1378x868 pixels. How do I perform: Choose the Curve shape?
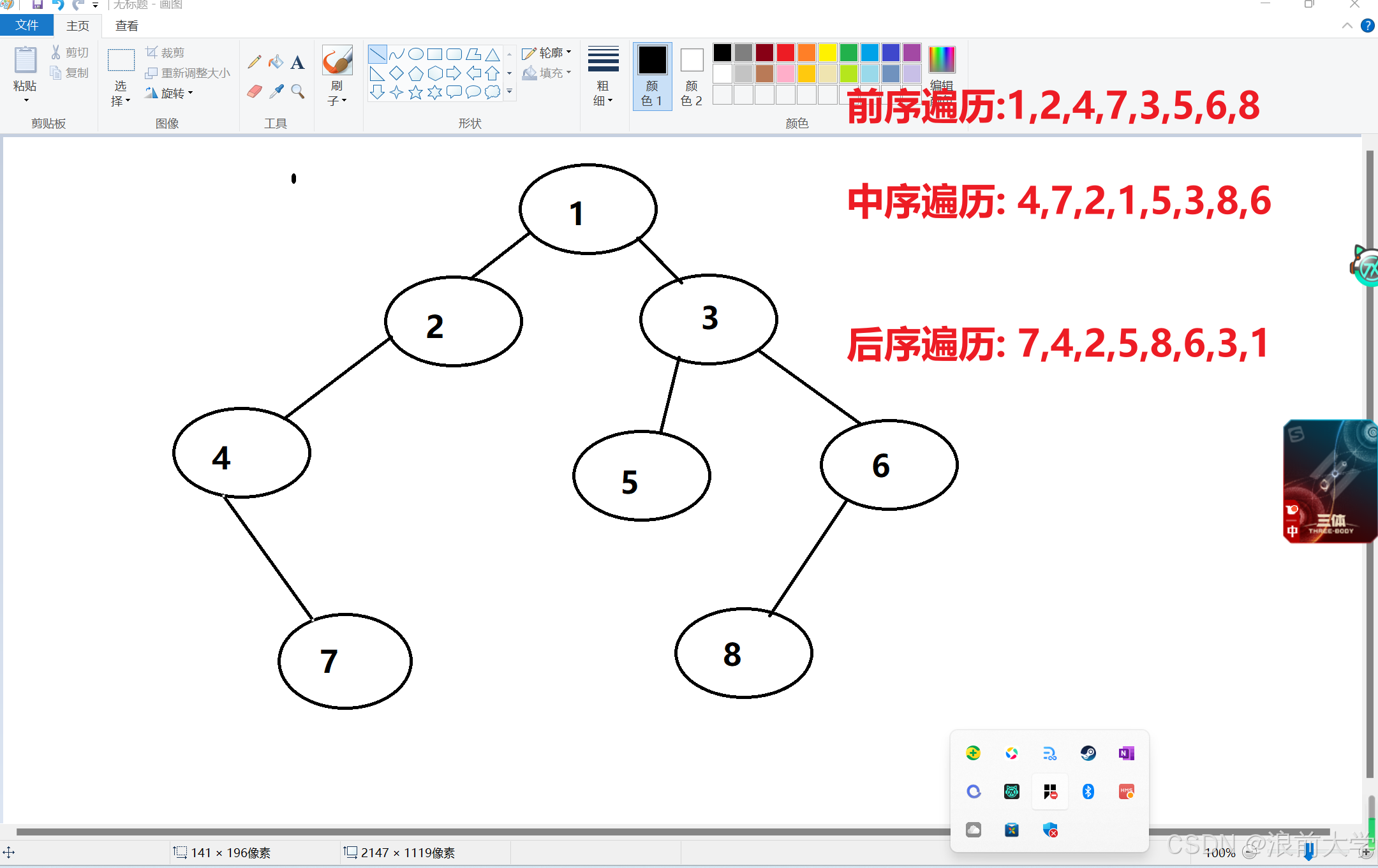pyautogui.click(x=396, y=54)
